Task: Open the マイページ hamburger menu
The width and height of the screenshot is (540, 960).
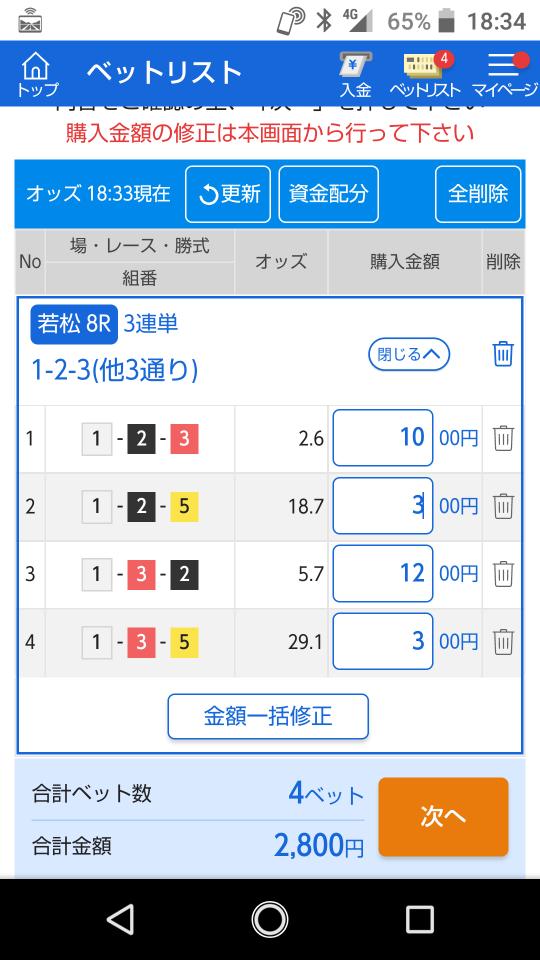Action: 506,74
